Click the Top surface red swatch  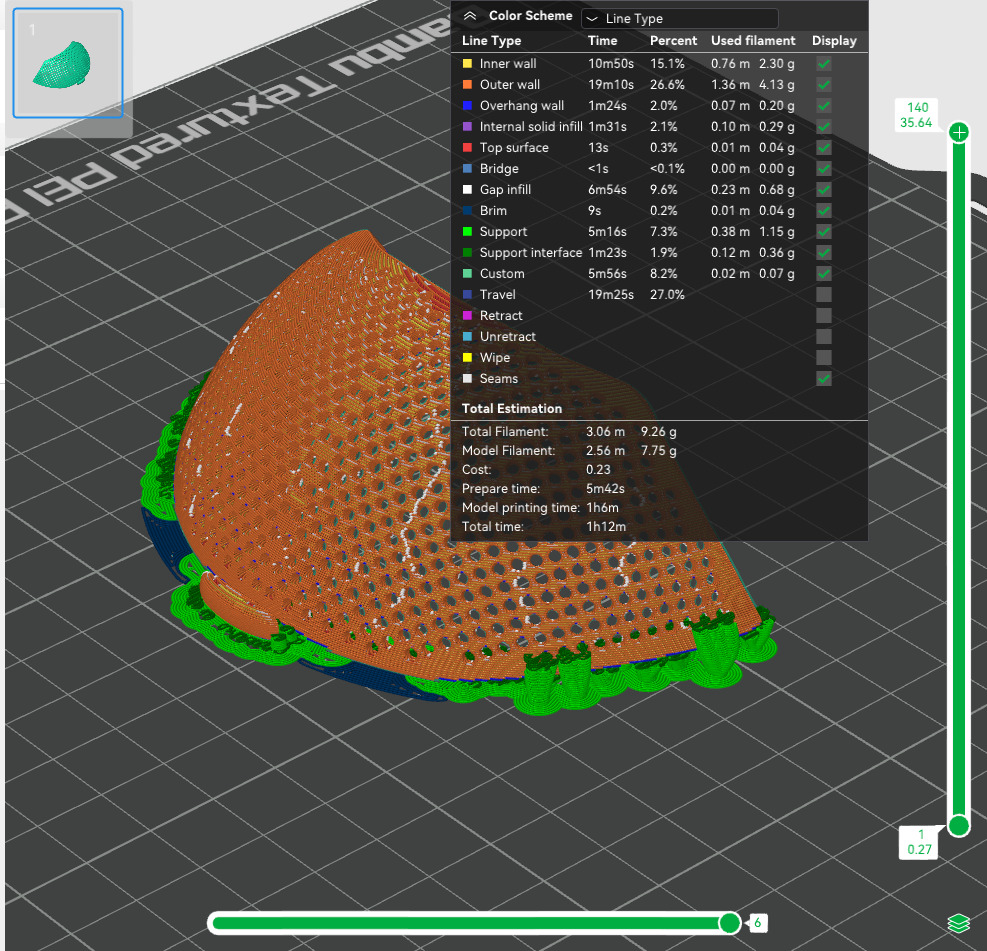point(467,147)
